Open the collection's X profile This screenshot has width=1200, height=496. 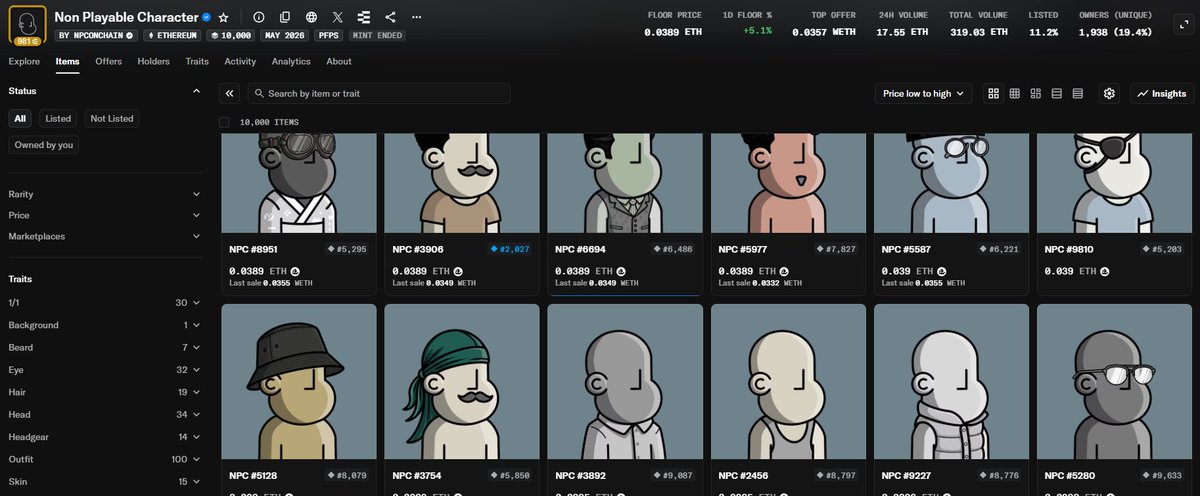[337, 17]
